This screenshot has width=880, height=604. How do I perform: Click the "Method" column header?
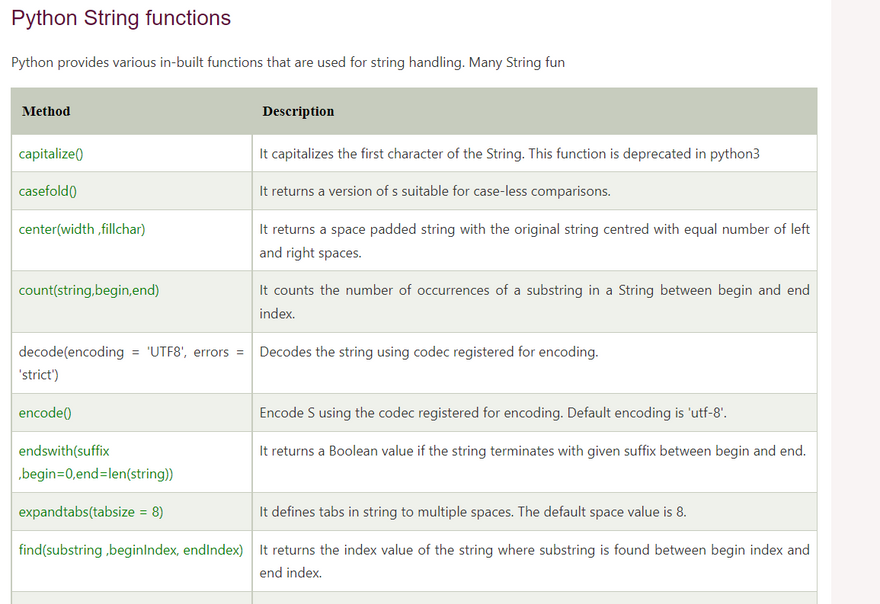[46, 111]
